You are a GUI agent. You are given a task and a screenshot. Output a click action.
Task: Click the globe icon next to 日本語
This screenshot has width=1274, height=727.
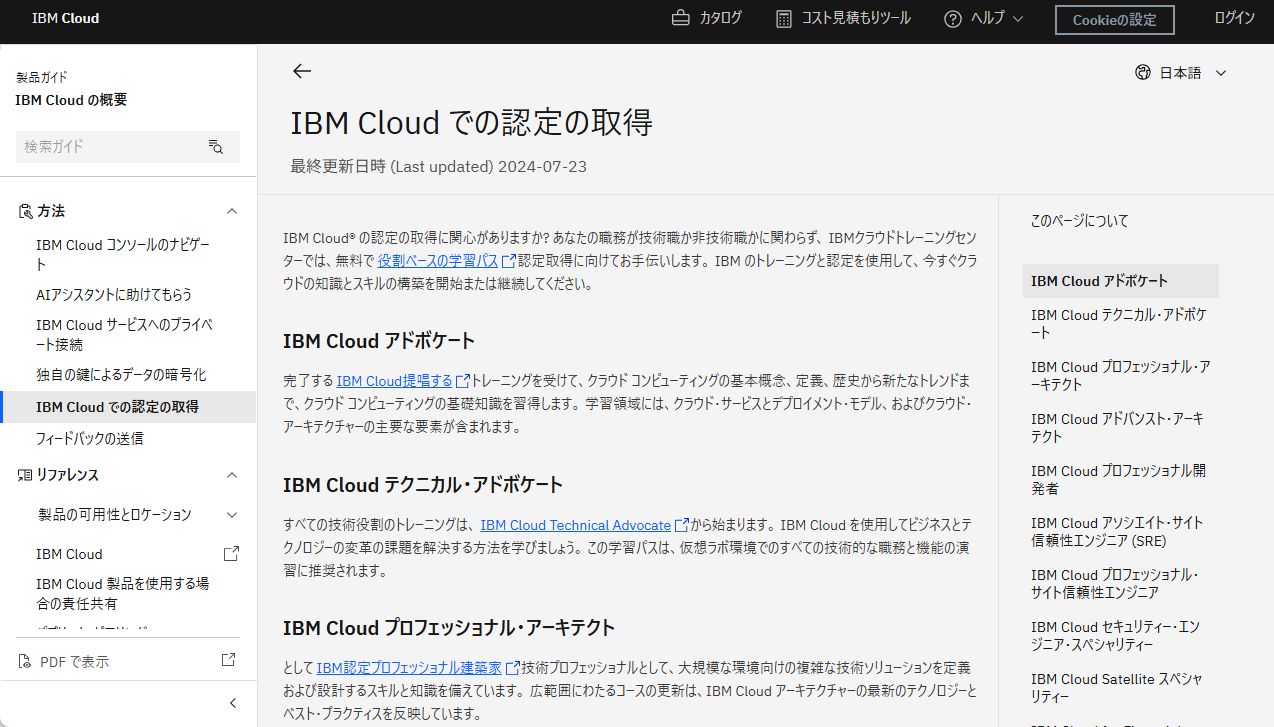pyautogui.click(x=1143, y=72)
